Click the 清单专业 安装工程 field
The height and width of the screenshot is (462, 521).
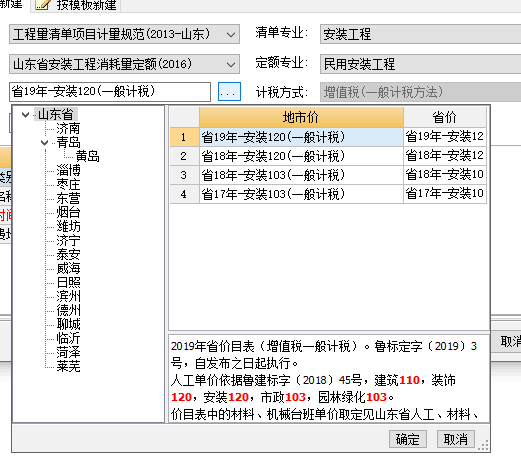click(x=420, y=34)
